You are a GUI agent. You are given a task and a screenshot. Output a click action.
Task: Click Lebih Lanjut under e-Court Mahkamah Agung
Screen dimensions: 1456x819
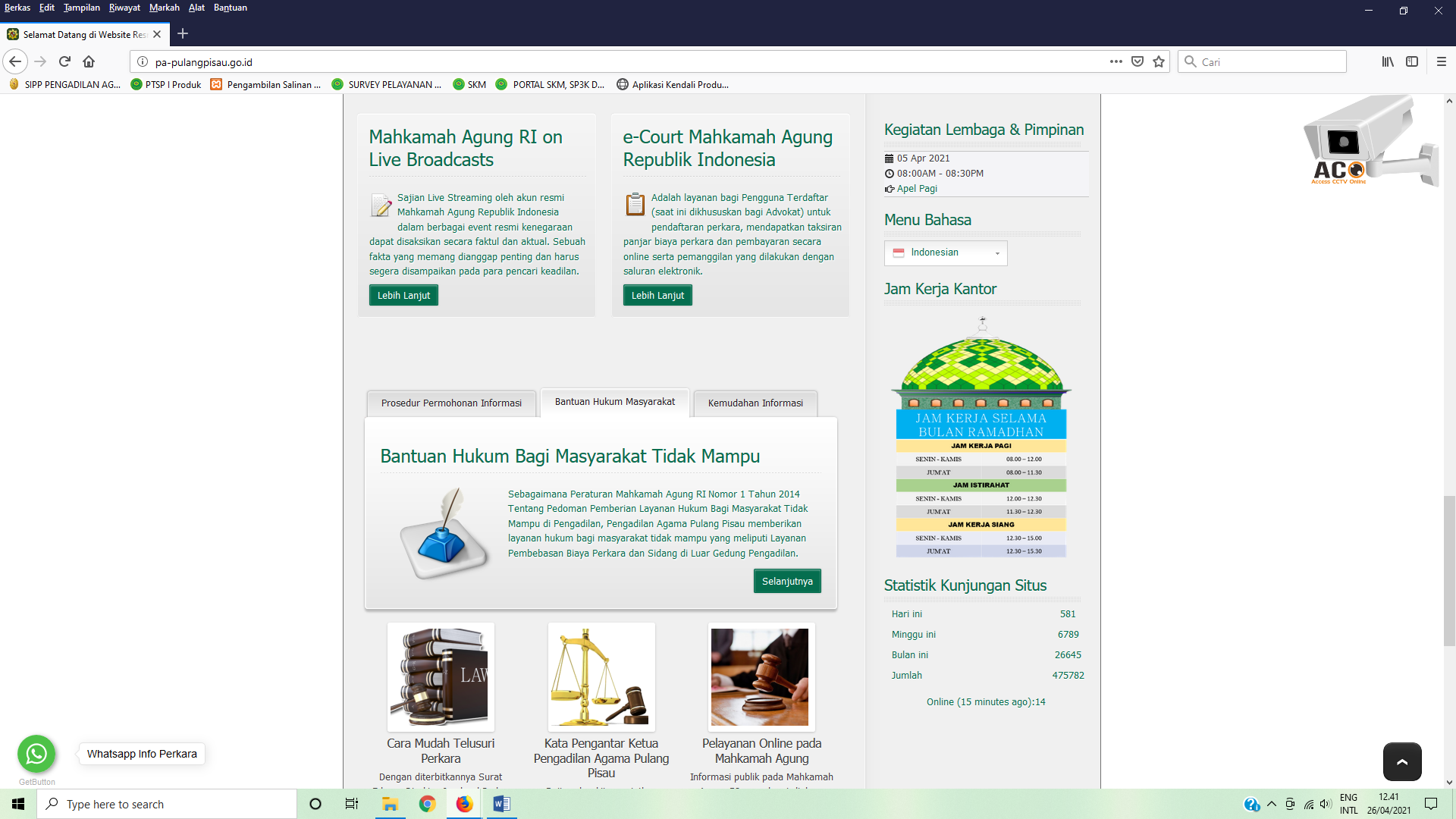pyautogui.click(x=657, y=295)
